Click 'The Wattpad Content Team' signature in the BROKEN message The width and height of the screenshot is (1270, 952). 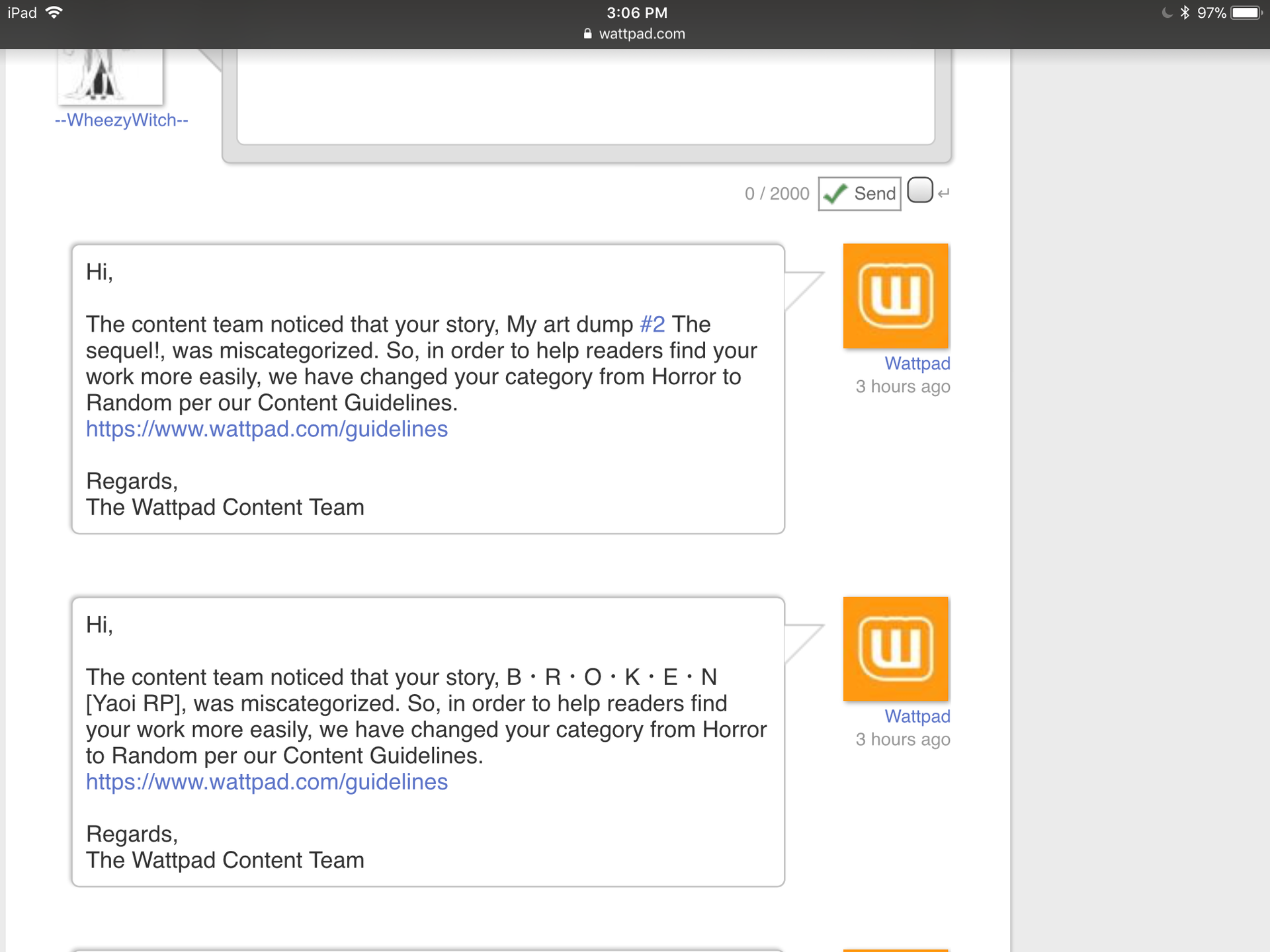[x=225, y=861]
